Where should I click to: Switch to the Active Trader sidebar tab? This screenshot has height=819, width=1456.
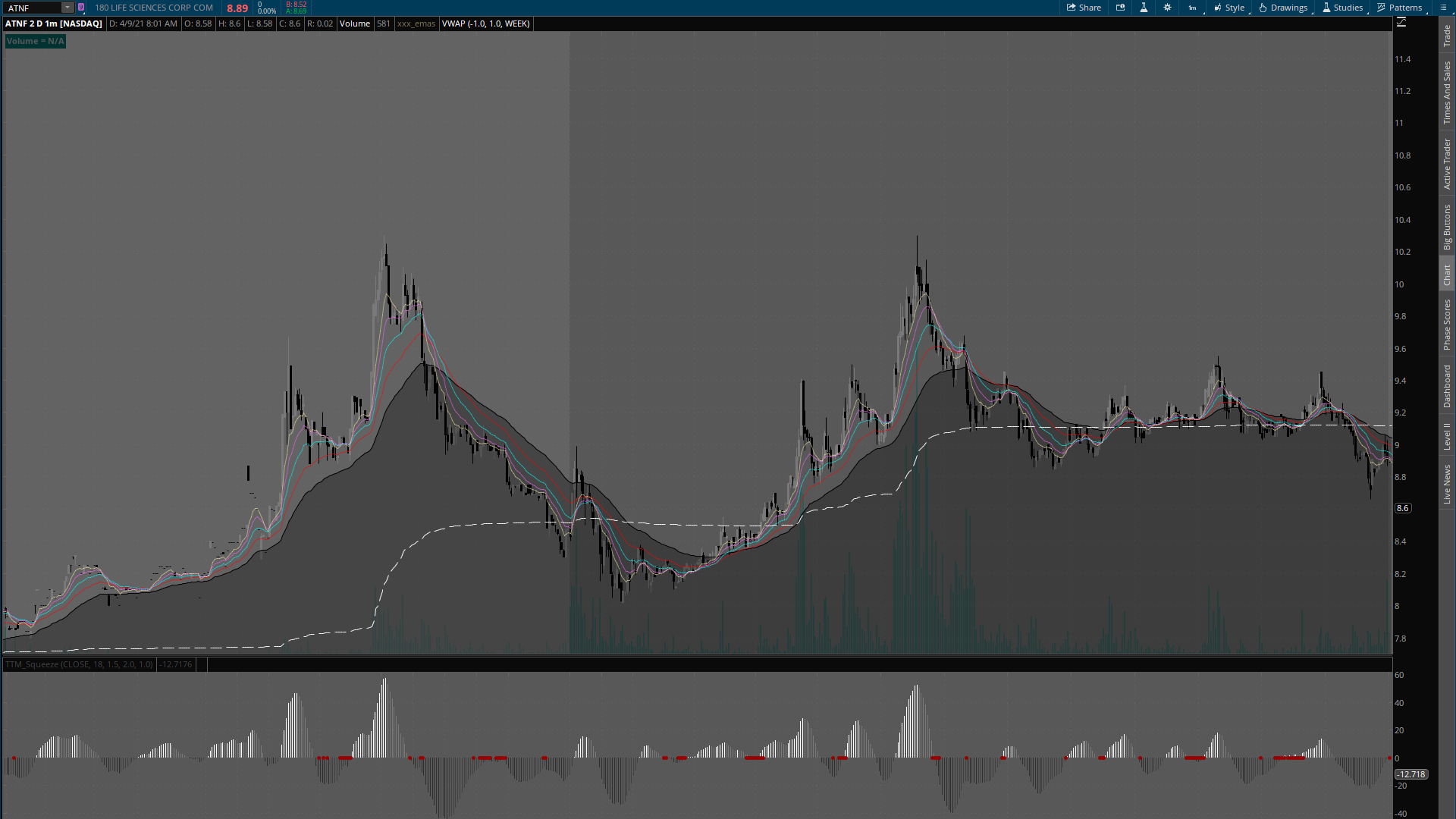click(x=1447, y=163)
